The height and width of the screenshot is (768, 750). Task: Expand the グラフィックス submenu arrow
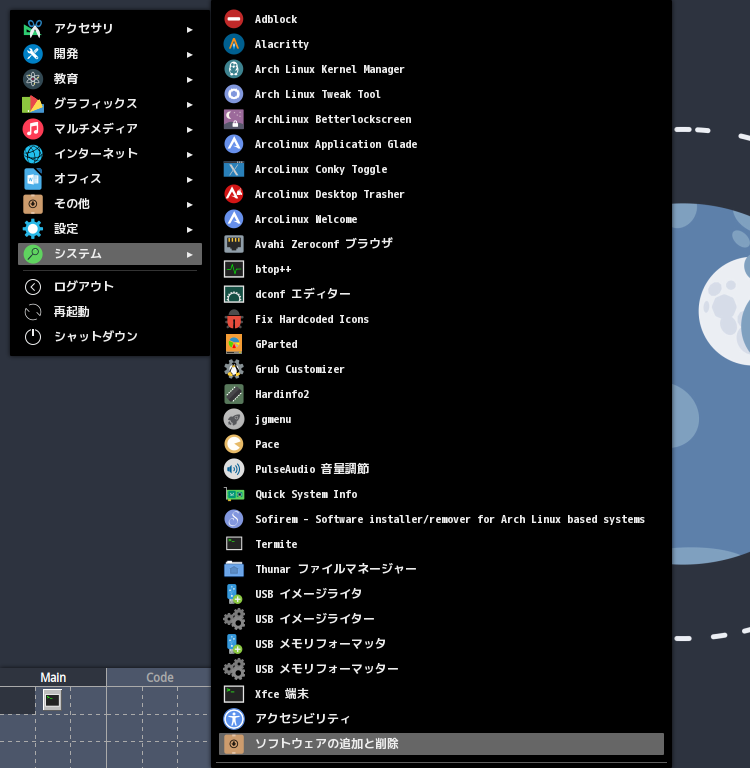190,104
